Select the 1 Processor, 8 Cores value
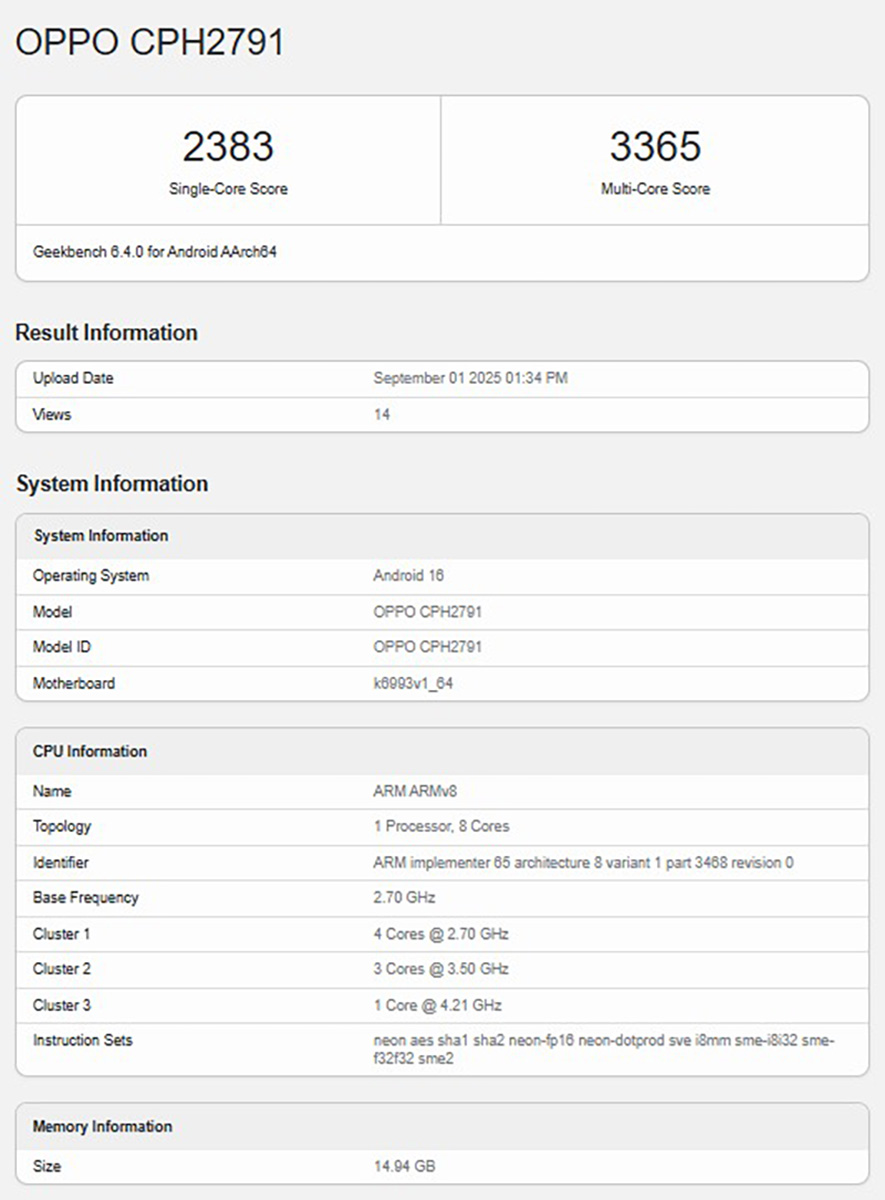 point(441,826)
